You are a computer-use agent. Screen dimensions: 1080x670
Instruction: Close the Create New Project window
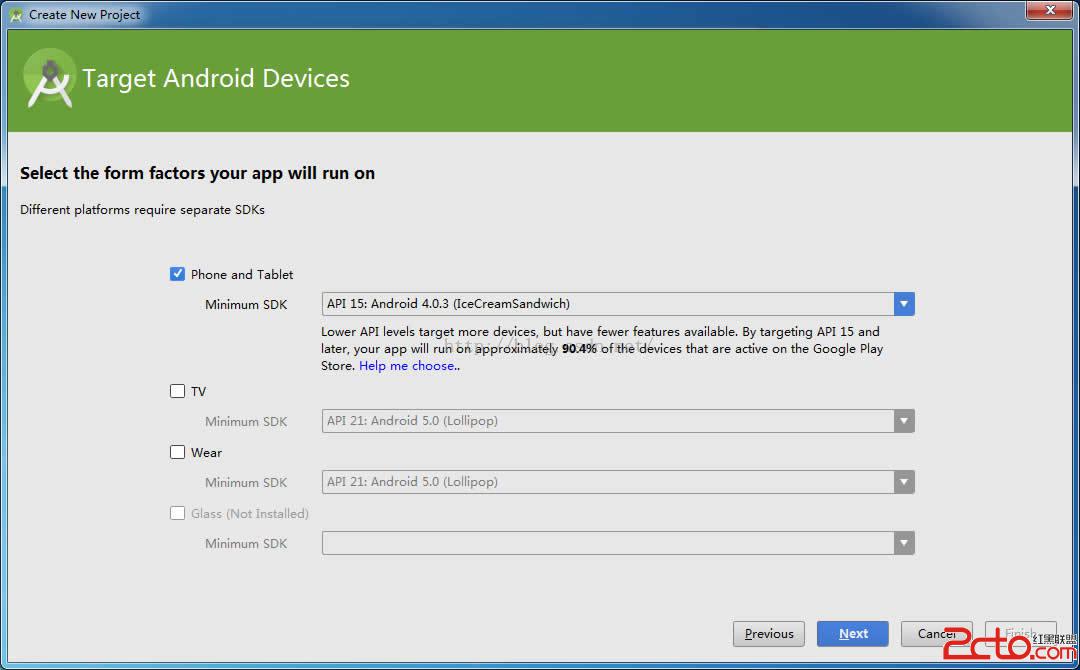click(x=1048, y=10)
